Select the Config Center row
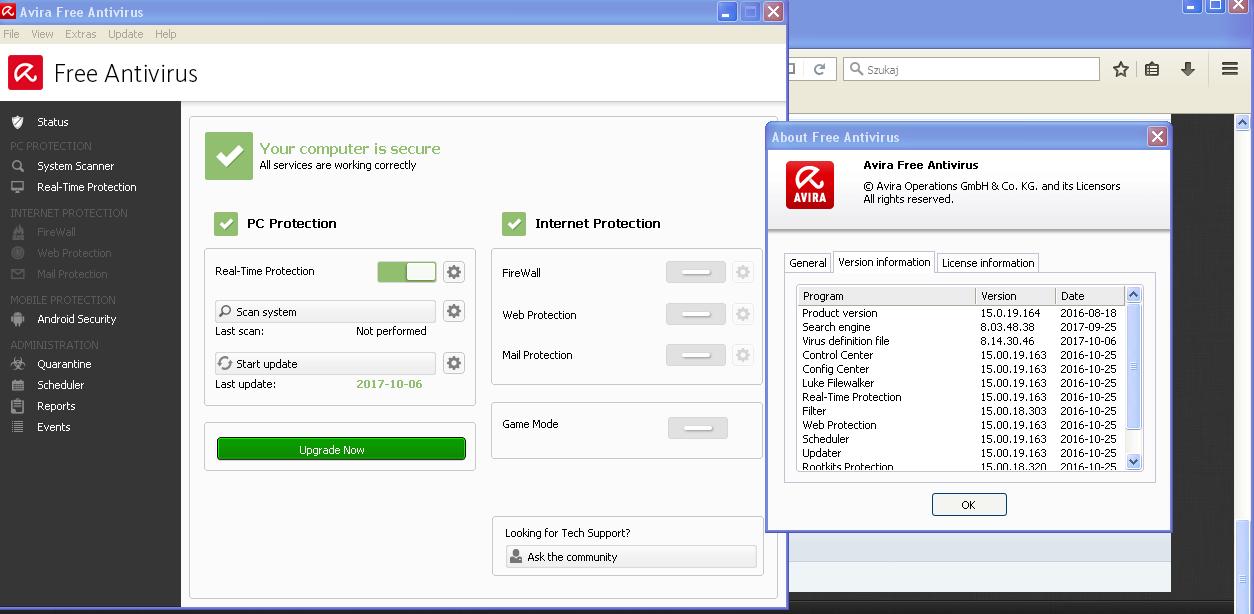The image size is (1254, 614). tap(961, 369)
